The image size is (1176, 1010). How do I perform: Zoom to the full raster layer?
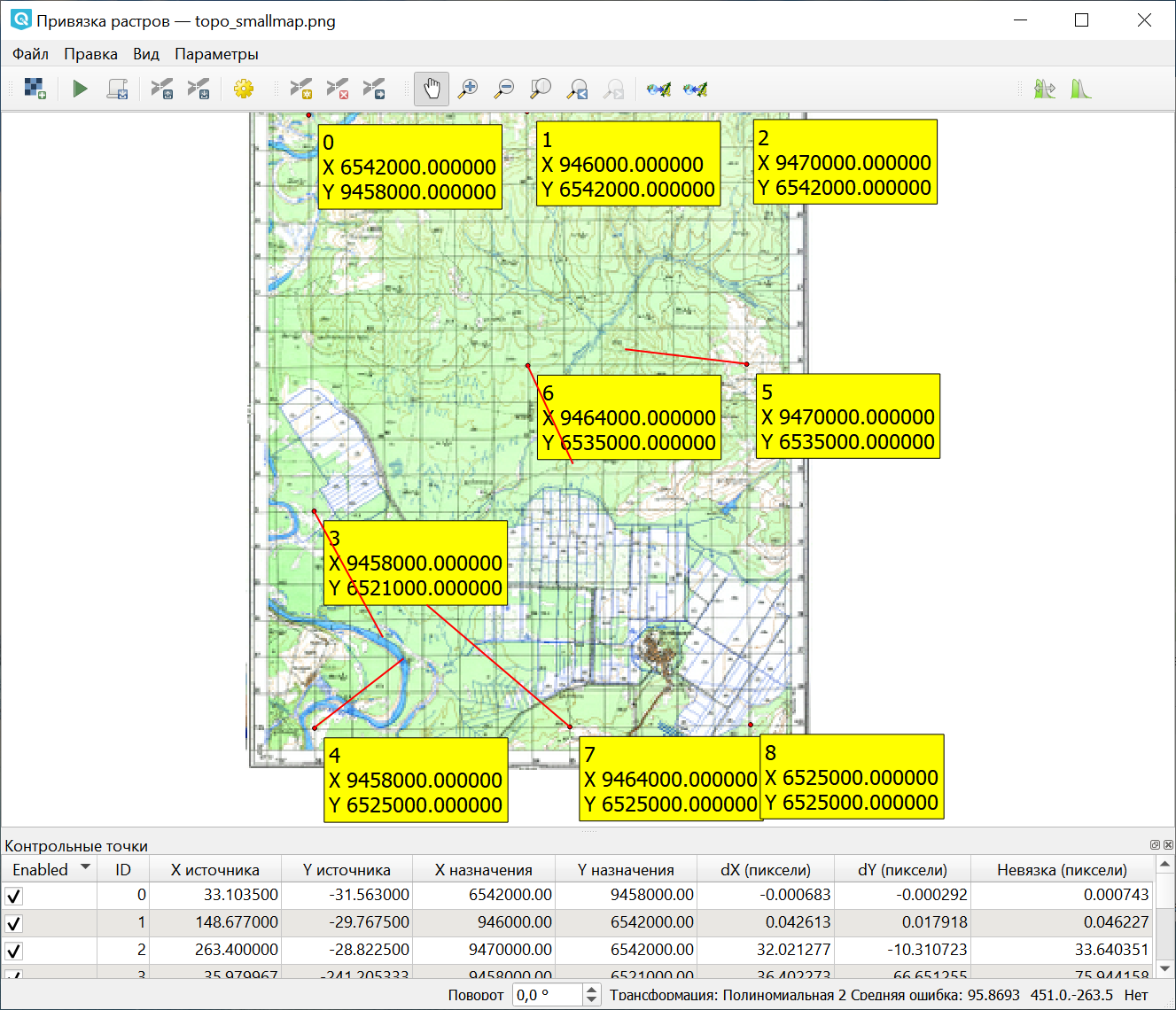point(541,89)
